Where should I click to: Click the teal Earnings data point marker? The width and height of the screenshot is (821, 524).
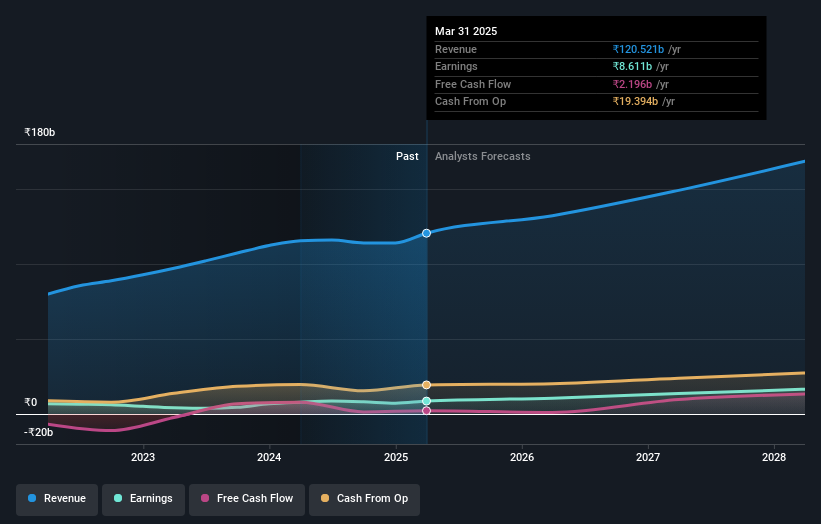click(x=427, y=401)
